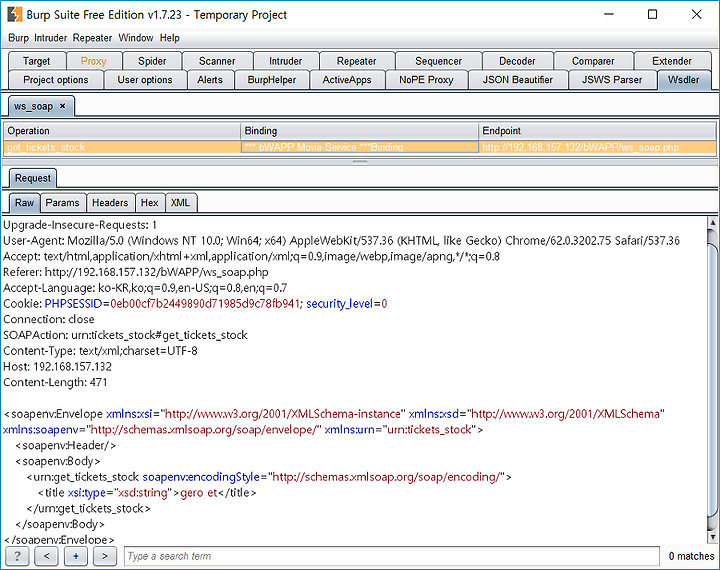The width and height of the screenshot is (720, 570).
Task: Go to next search match button
Action: click(105, 556)
